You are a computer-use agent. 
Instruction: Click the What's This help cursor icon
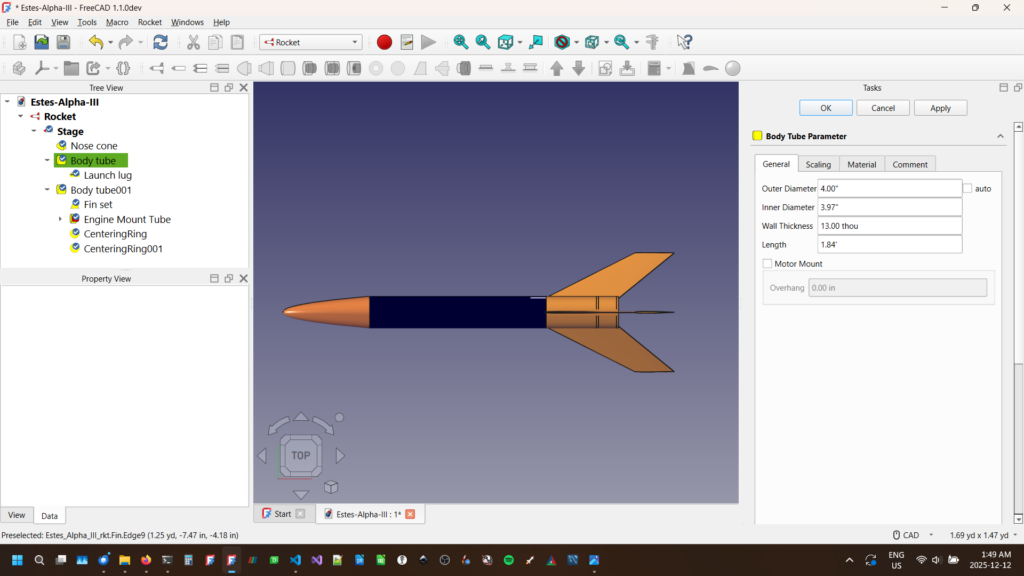[x=684, y=42]
